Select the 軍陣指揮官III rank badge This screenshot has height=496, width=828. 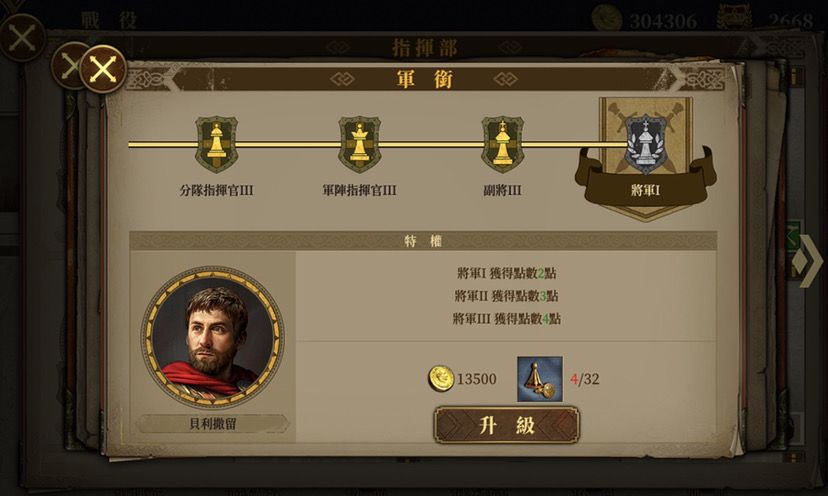(360, 144)
